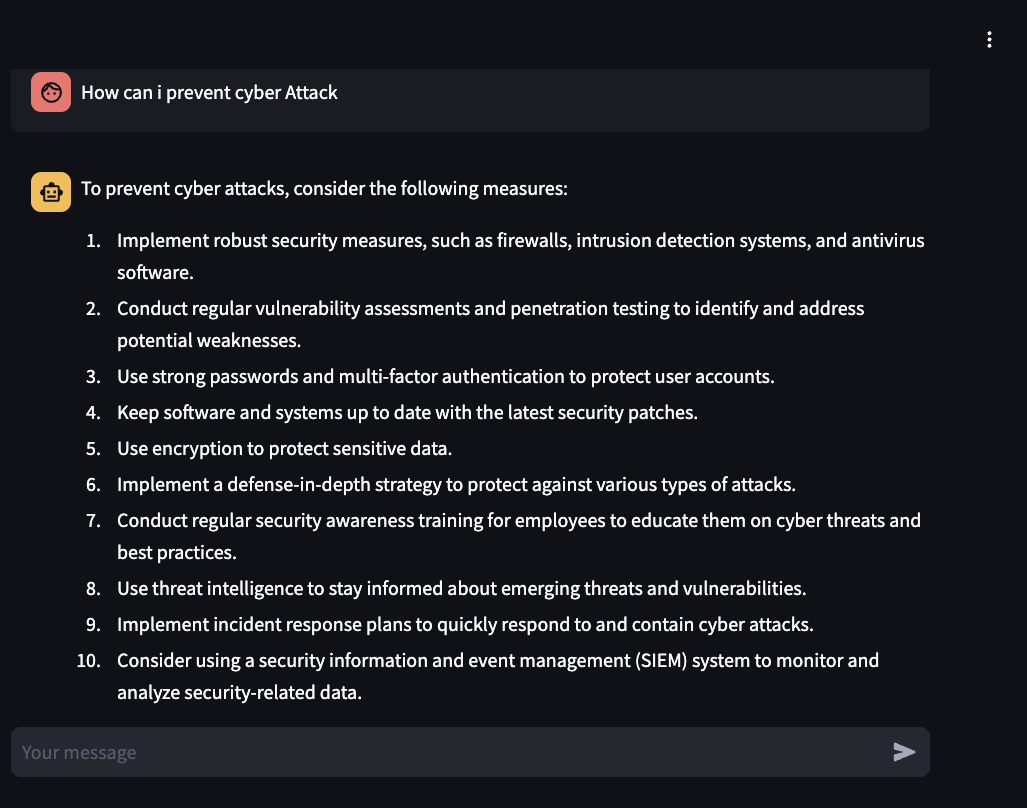Click the "How can i prevent cyber Attack" message
Screen dimensions: 1027x808
[x=209, y=93]
